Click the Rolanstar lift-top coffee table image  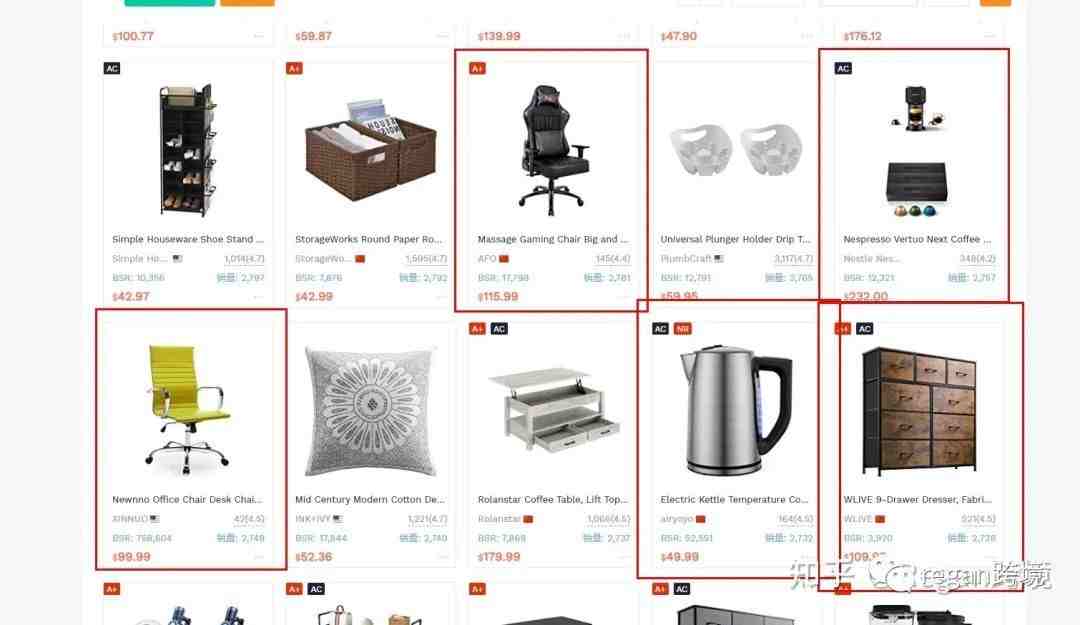point(553,409)
